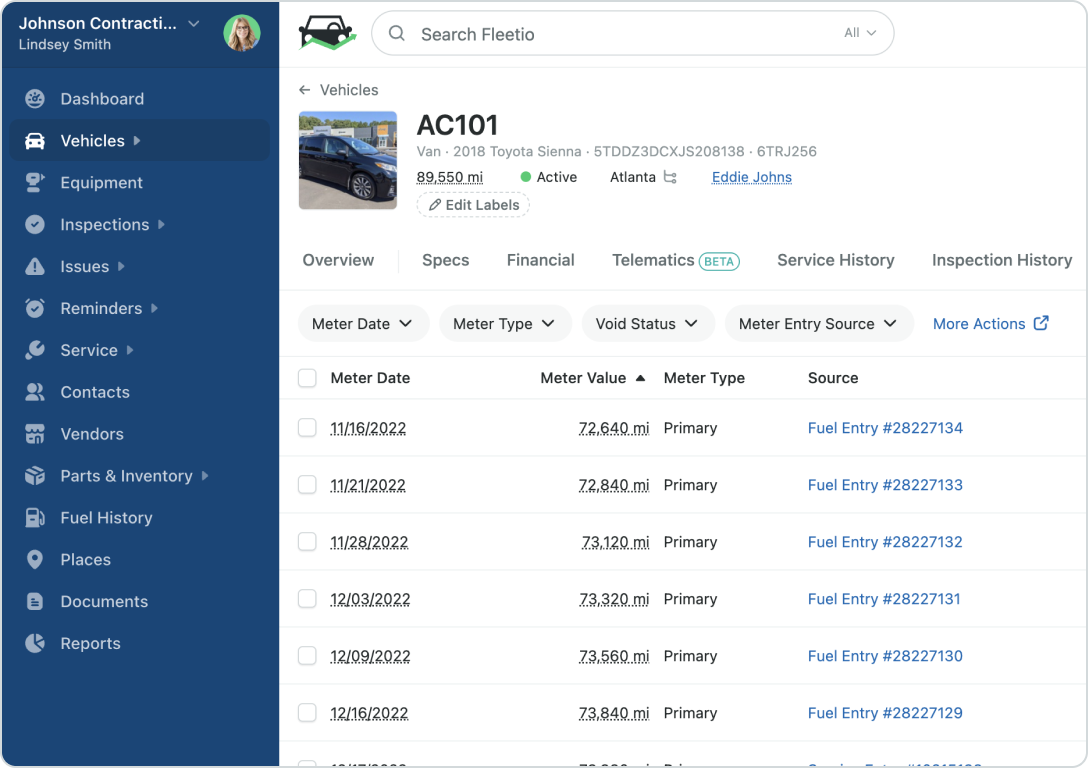The image size is (1088, 768).
Task: Click the green Active status dot
Action: [526, 177]
